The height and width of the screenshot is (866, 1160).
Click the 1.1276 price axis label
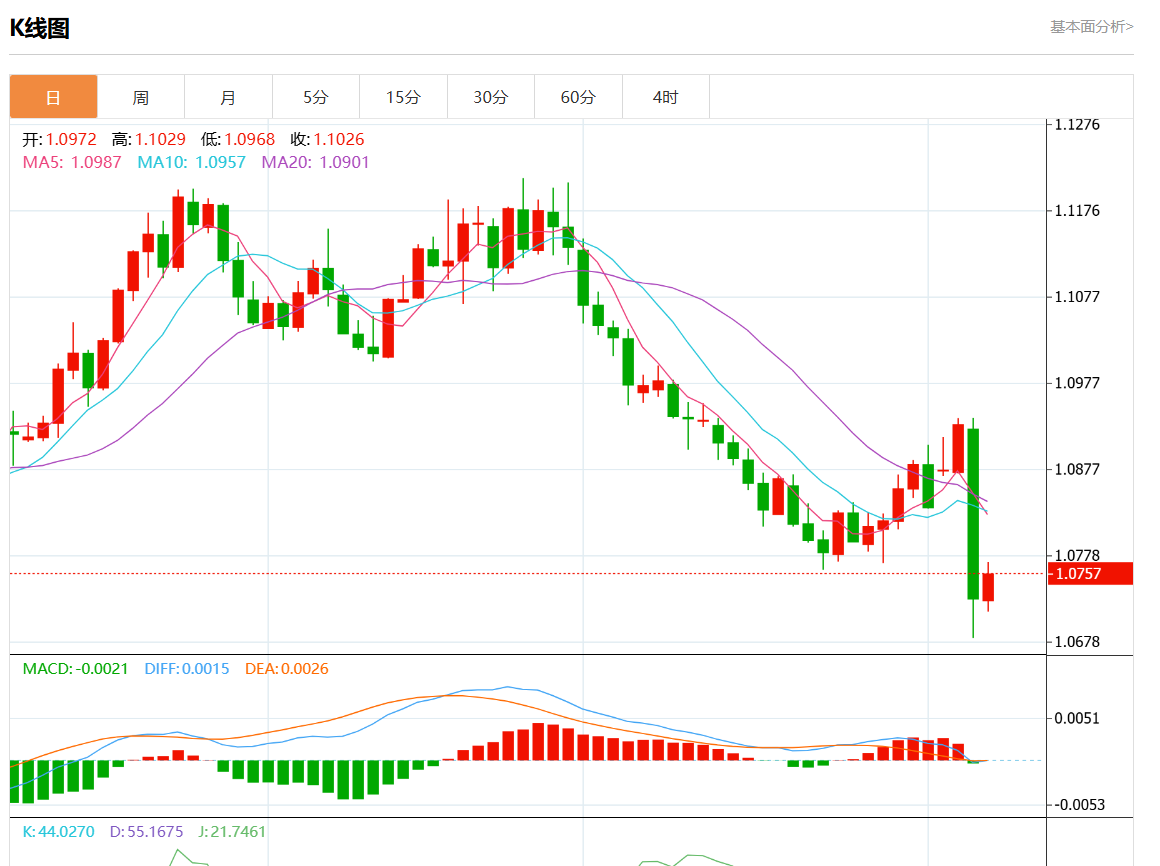click(x=1077, y=125)
